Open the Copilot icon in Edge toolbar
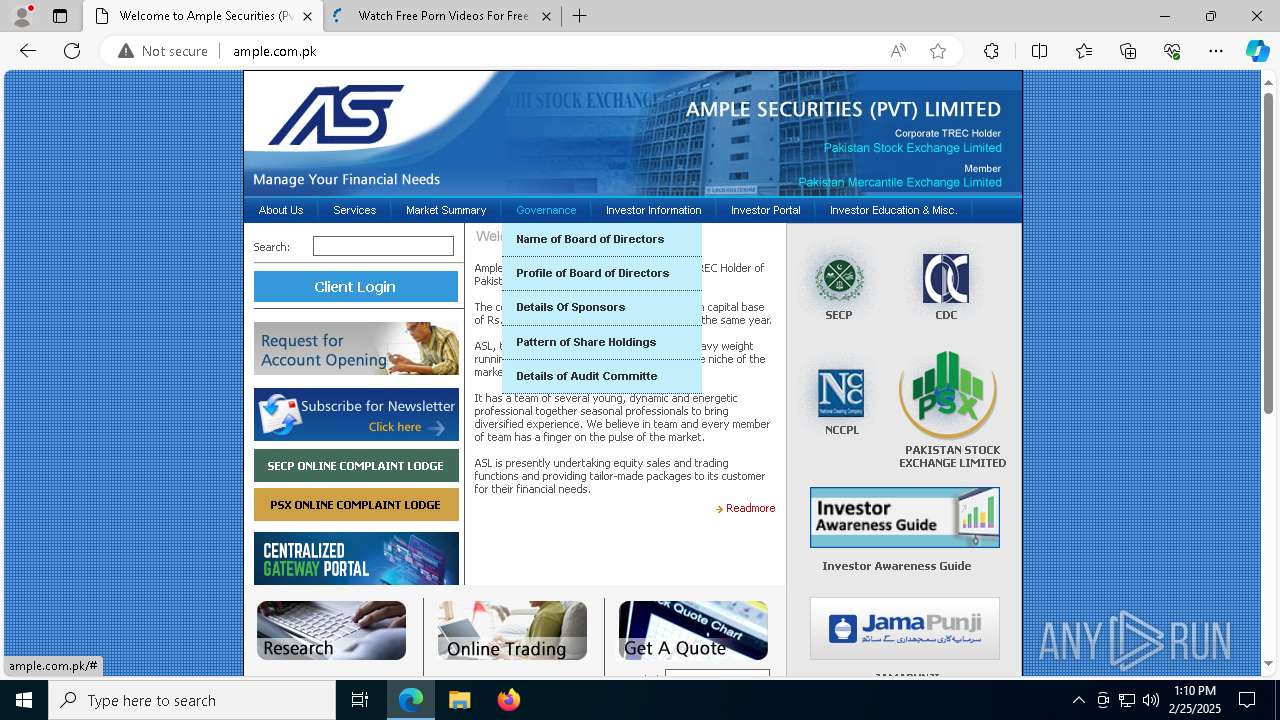The image size is (1280, 720). 1257,51
